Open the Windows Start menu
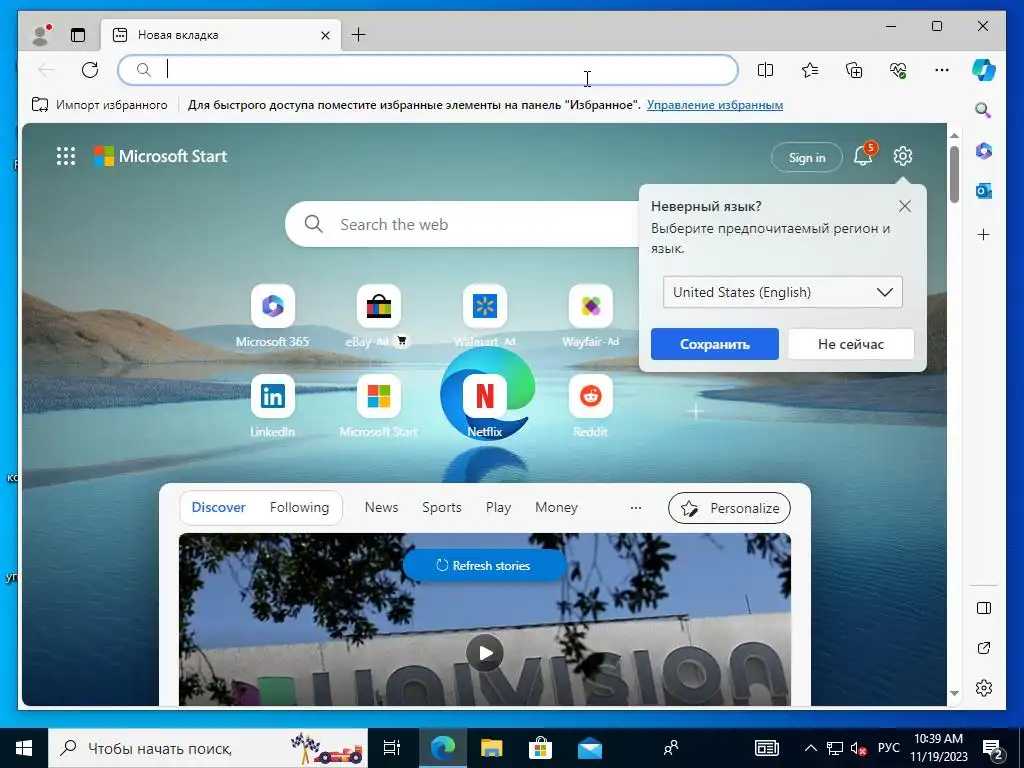Image resolution: width=1024 pixels, height=768 pixels. (x=24, y=748)
